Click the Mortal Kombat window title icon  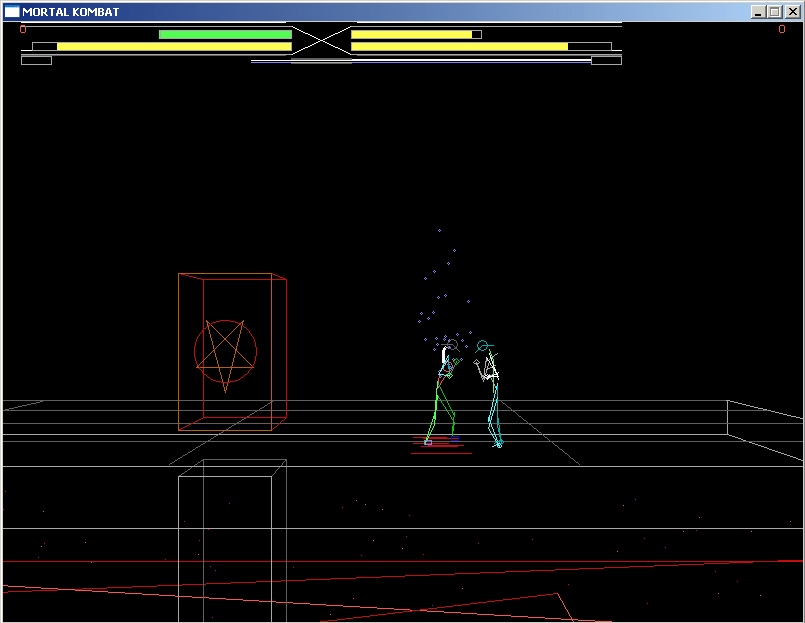12,12
